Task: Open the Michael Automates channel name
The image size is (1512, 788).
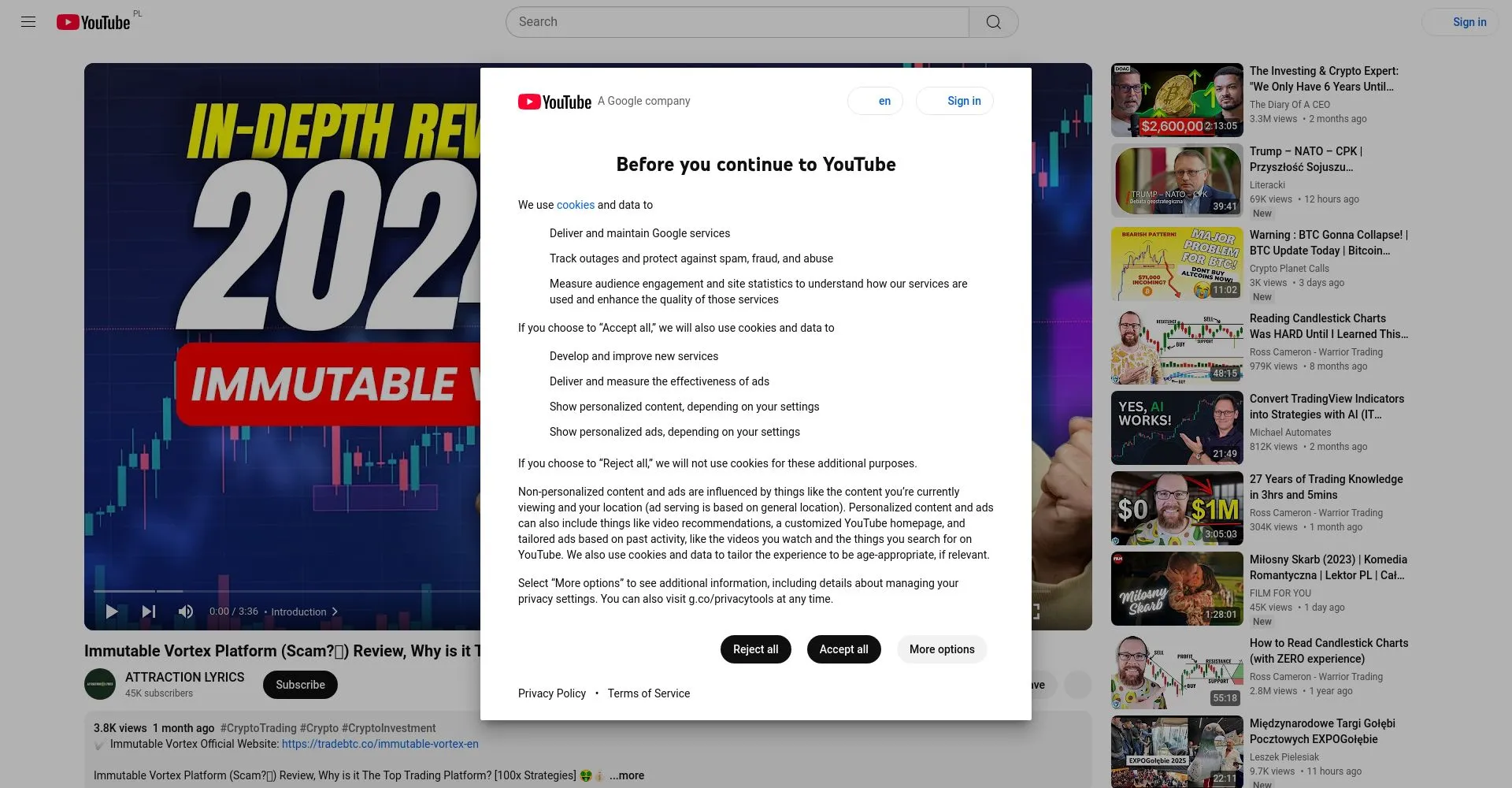Action: [x=1290, y=433]
